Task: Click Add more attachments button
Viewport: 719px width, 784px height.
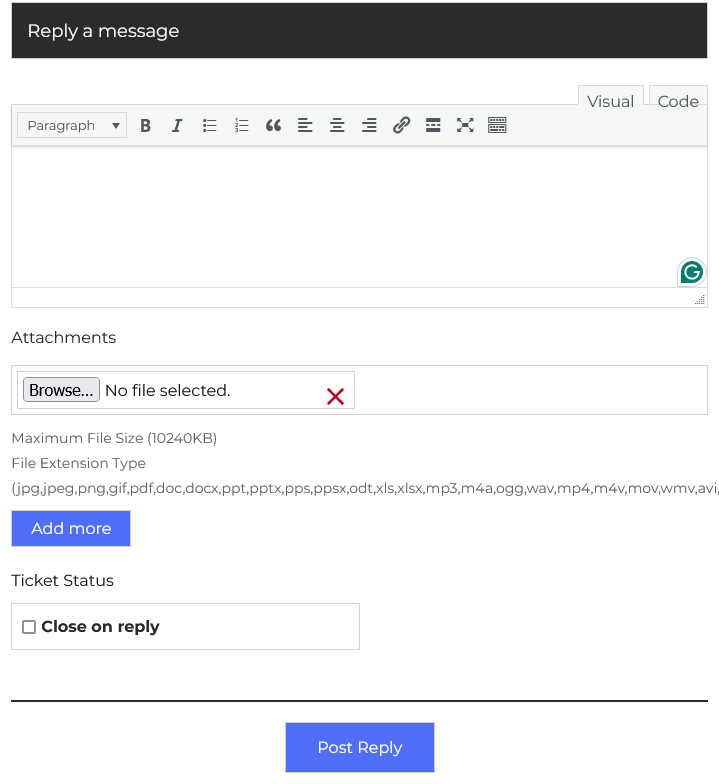Action: pyautogui.click(x=71, y=529)
